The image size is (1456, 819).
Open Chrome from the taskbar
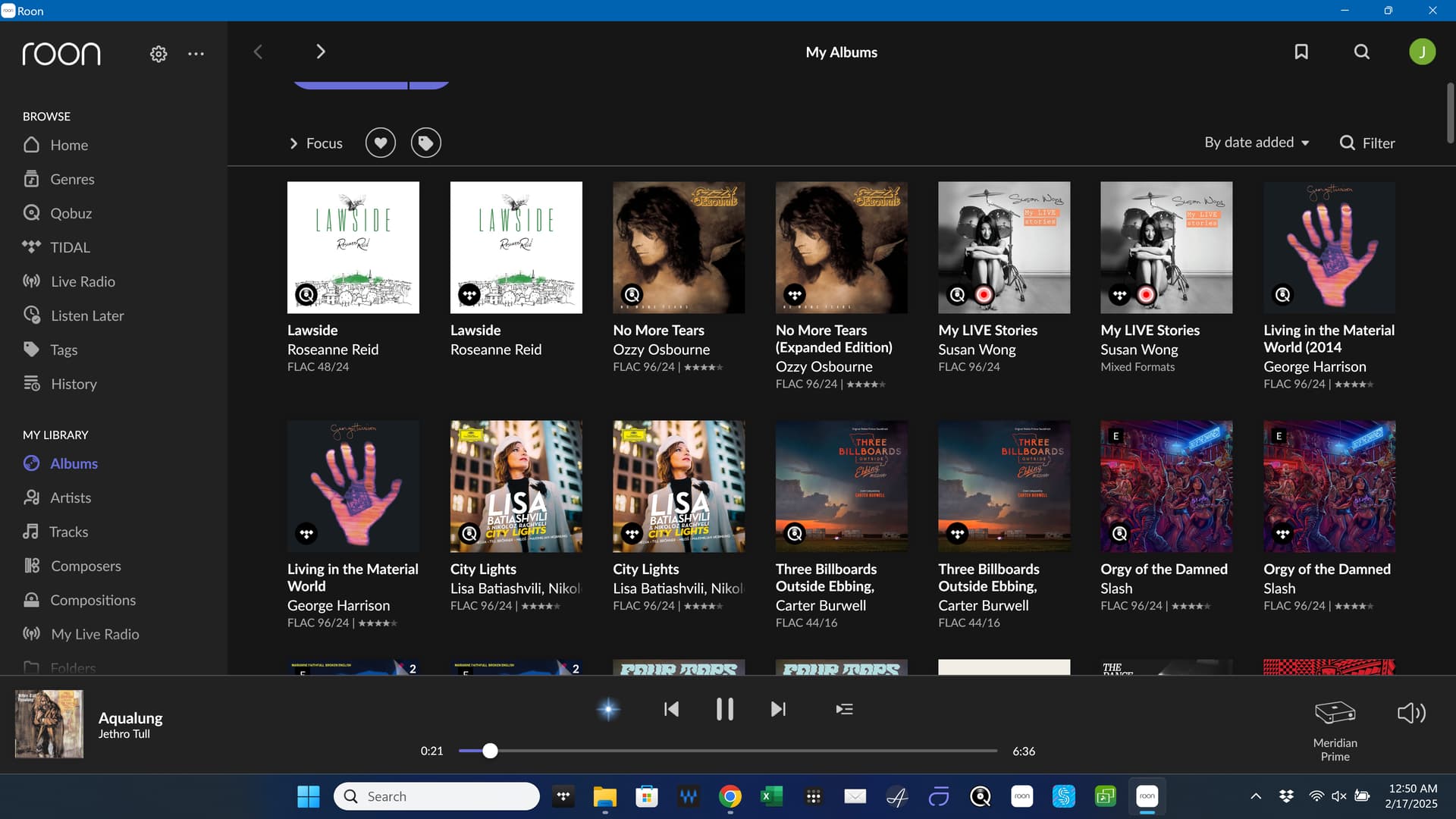tap(730, 796)
